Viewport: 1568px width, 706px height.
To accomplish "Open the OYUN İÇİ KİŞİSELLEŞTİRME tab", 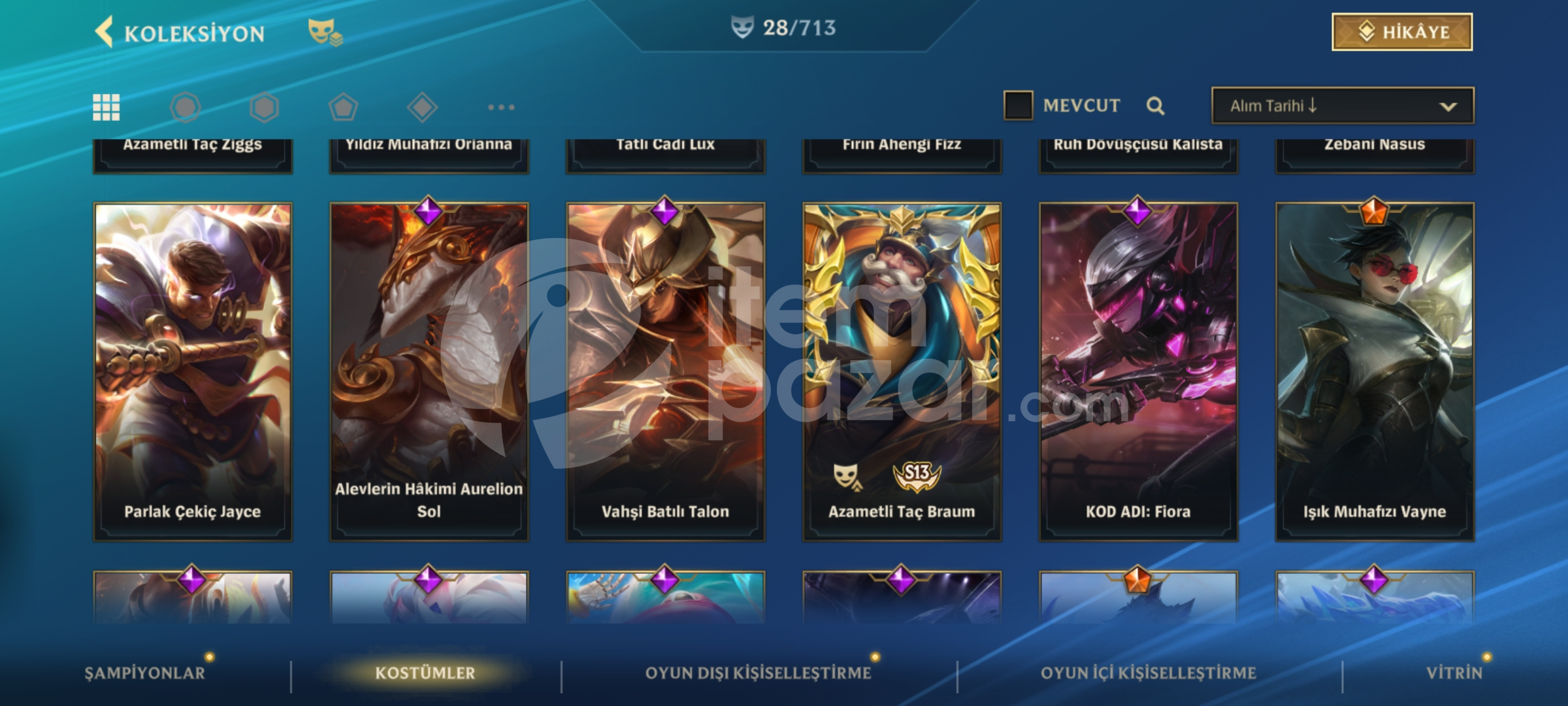I will pos(1148,673).
